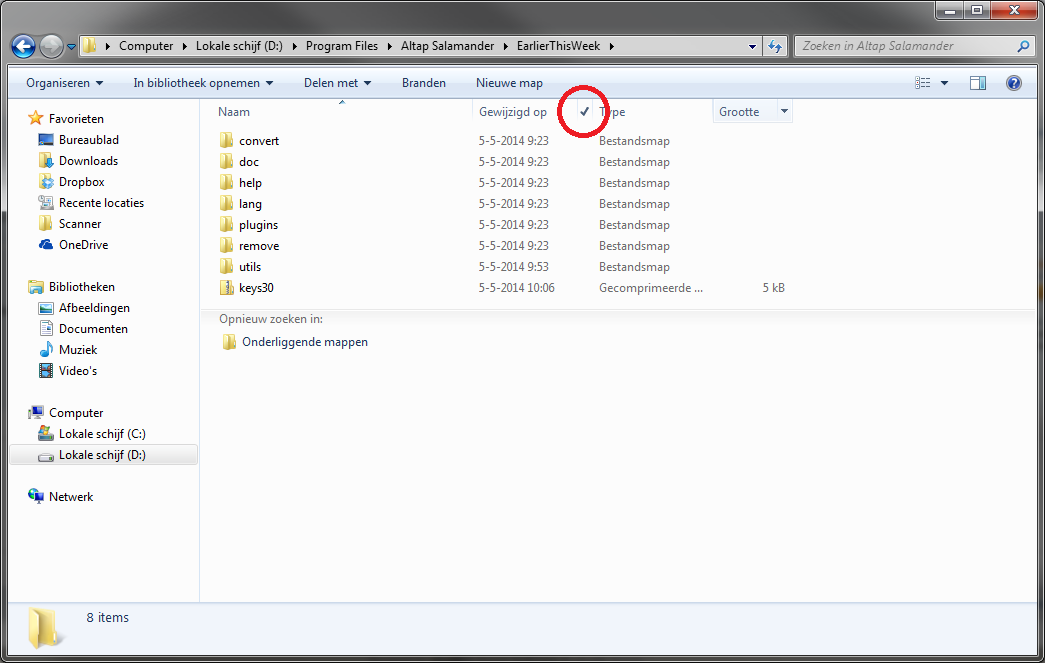Open the keys30 compressed file
Viewport: 1045px width, 663px height.
(256, 288)
